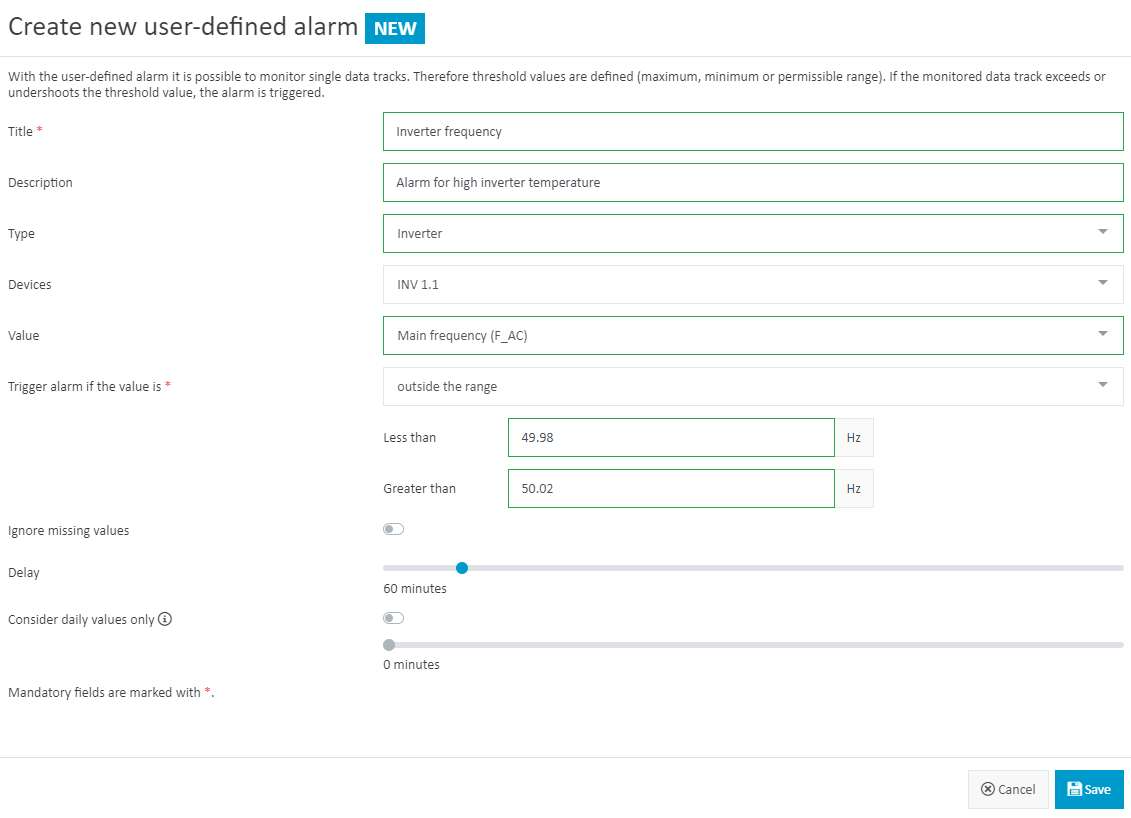Toggle the Ignore missing values switch
The image size is (1131, 818).
[x=393, y=529]
